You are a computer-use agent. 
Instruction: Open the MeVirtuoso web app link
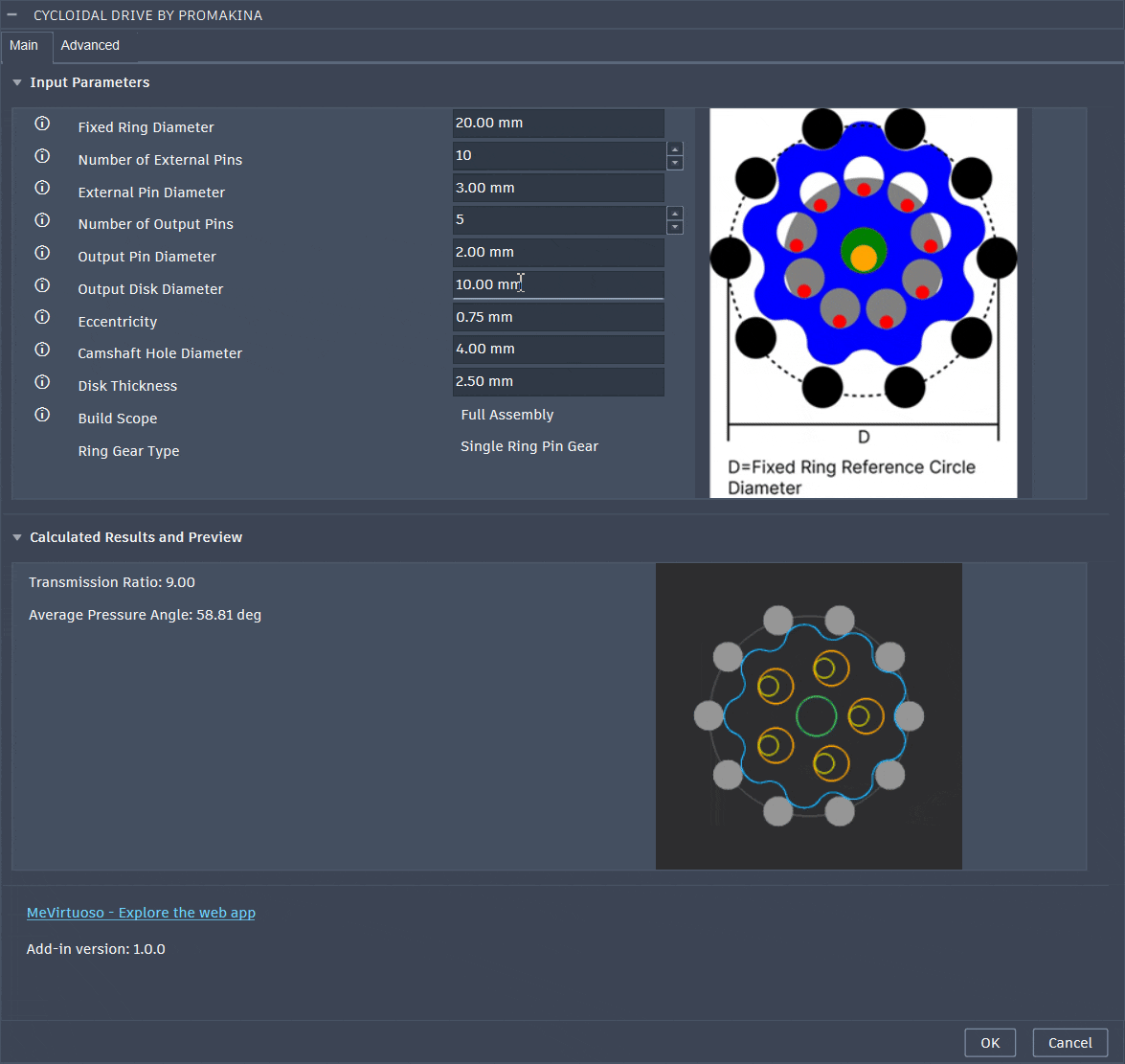pyautogui.click(x=141, y=912)
